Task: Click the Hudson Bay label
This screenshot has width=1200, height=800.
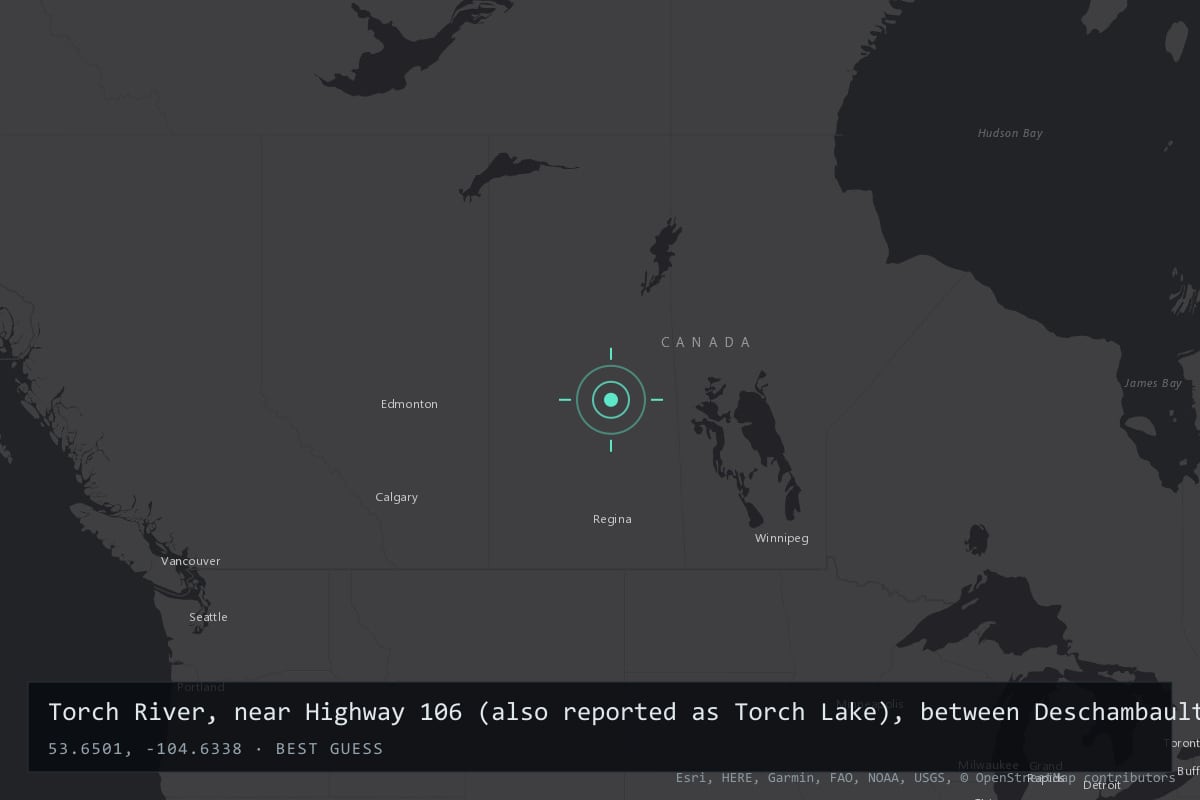Action: 1010,133
